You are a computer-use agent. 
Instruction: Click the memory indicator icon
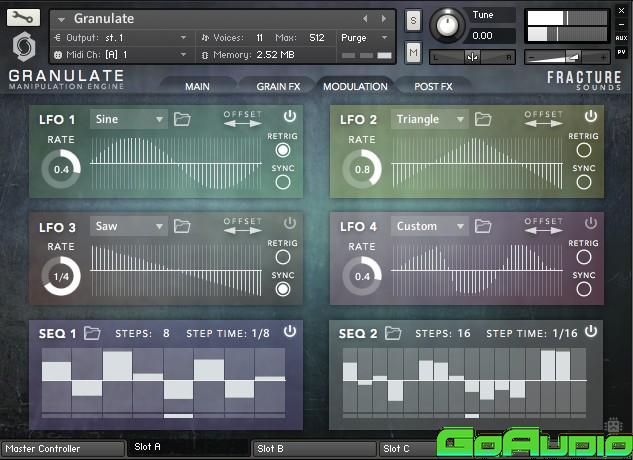205,55
